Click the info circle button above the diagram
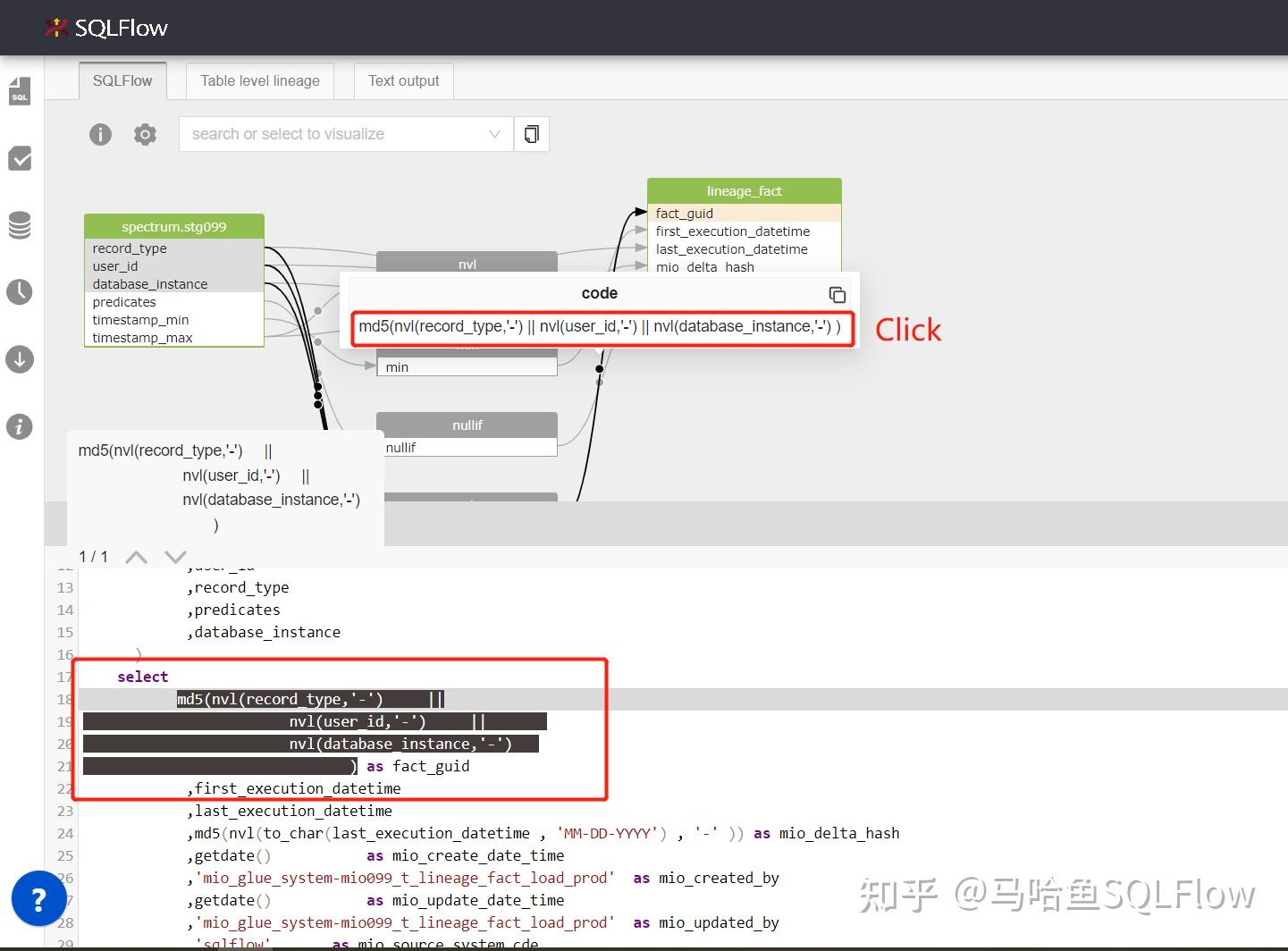This screenshot has width=1288, height=951. [99, 134]
